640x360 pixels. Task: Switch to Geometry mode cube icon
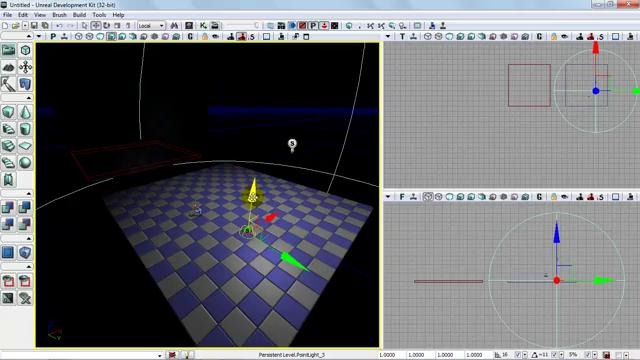pos(25,50)
